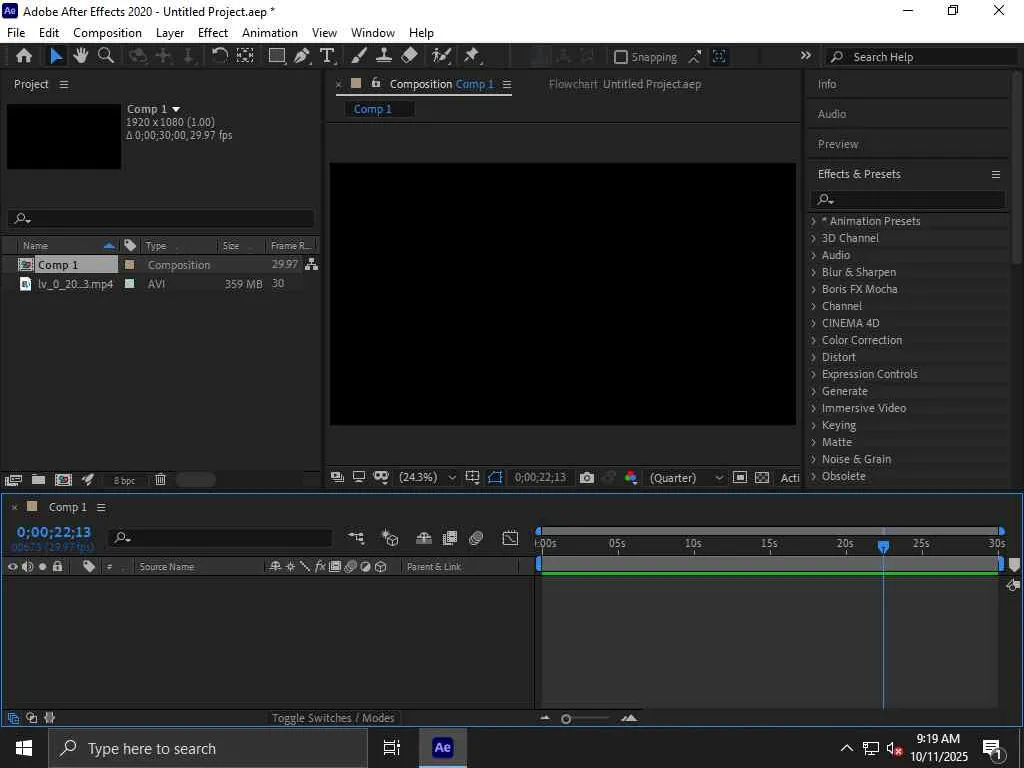The image size is (1024, 768).
Task: Open Windows Task View on taskbar
Action: point(391,748)
